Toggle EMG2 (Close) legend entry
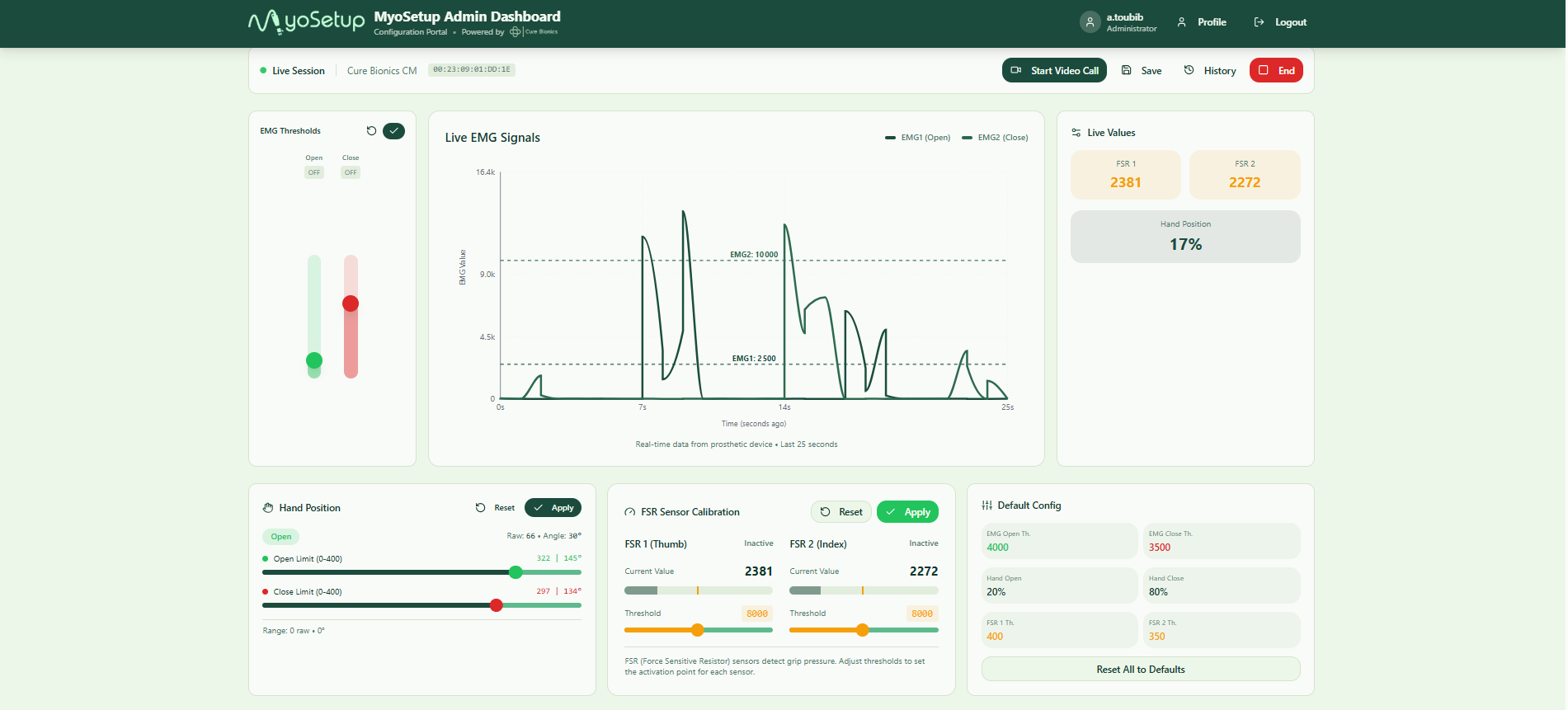 995,138
